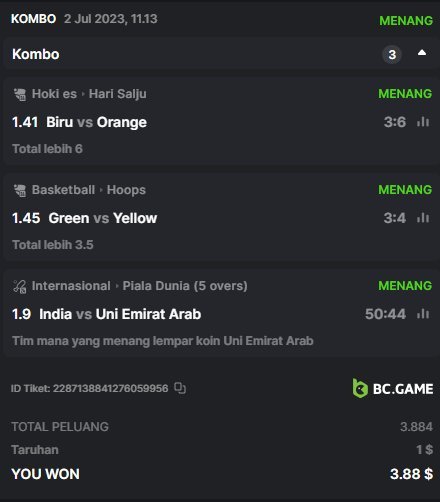Click the BC.GAME logo
The width and height of the screenshot is (440, 502).
(x=393, y=388)
